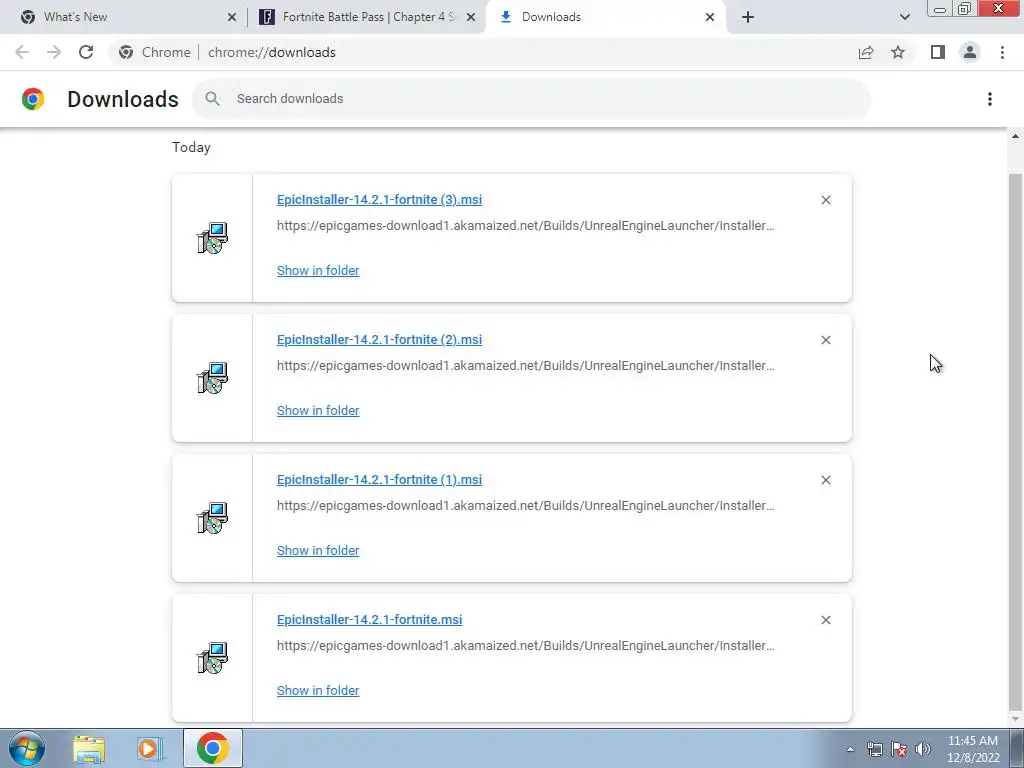Share this page using the share icon
Screen dimensions: 1024x768
click(x=866, y=52)
